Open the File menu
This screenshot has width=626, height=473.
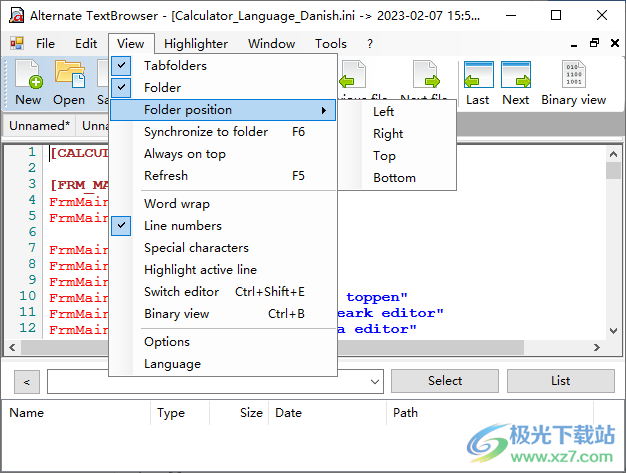[x=45, y=44]
